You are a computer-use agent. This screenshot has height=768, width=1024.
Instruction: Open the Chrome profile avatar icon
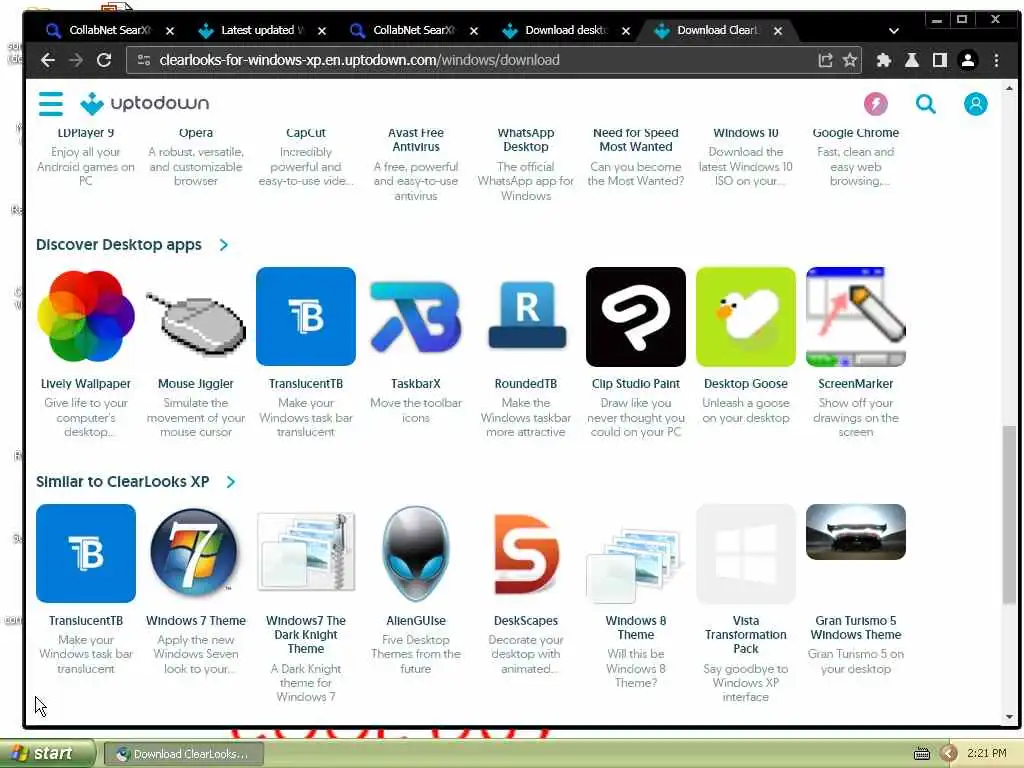(968, 61)
